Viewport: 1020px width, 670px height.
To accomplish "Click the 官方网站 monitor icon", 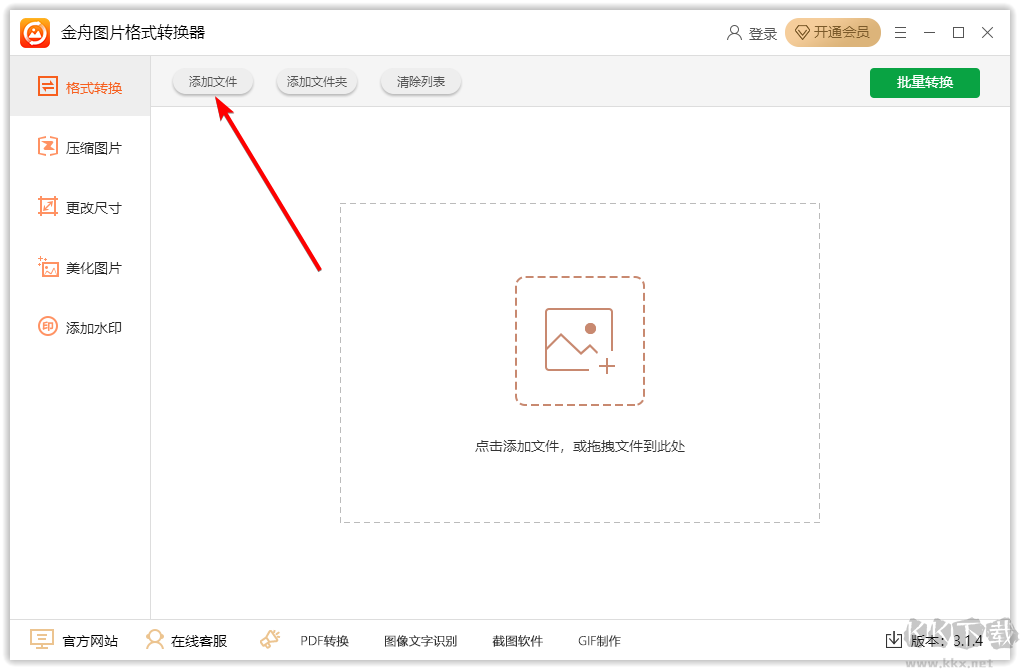I will 40,640.
